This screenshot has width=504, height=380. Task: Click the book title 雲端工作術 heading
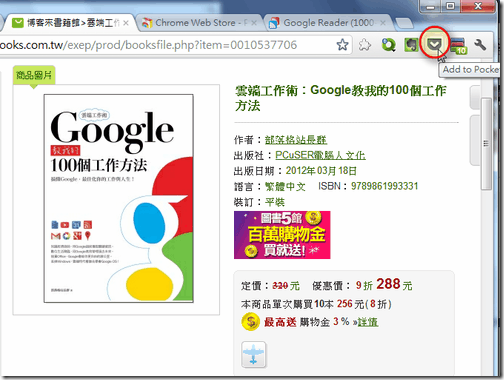point(340,98)
